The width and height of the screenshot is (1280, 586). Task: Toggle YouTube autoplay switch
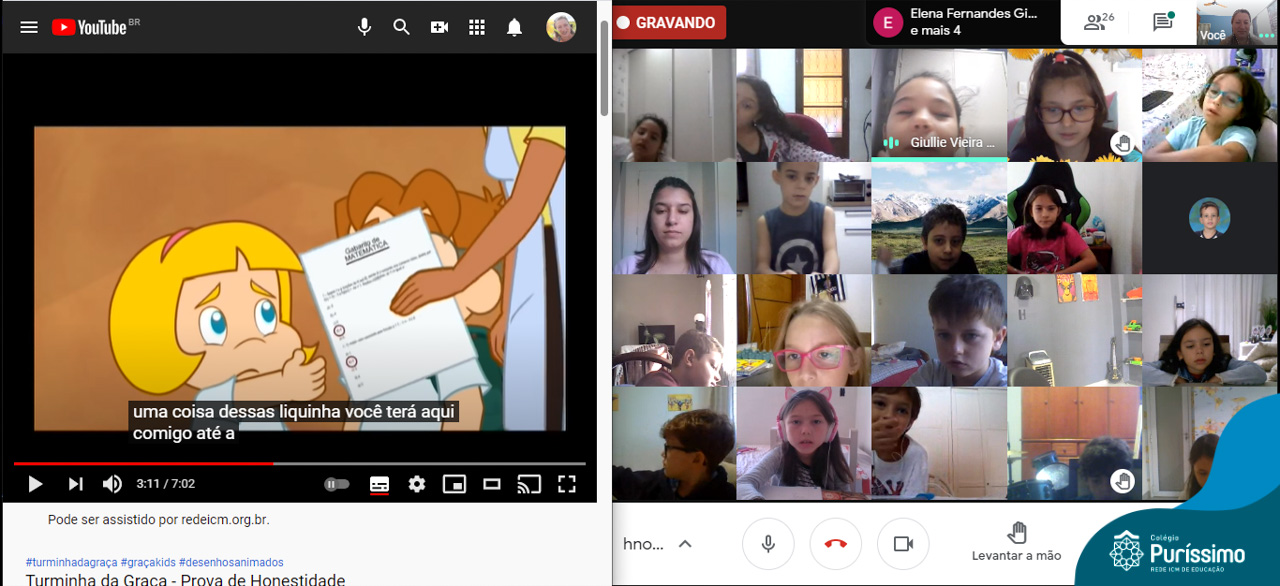pyautogui.click(x=337, y=484)
